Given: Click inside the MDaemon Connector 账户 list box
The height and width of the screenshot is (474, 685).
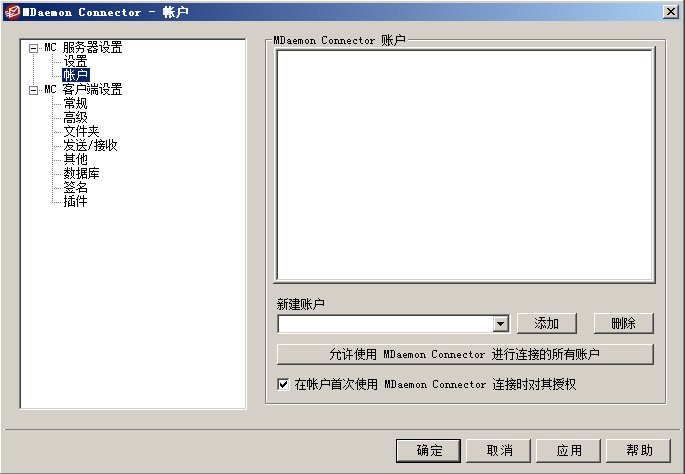Looking at the screenshot, I should tap(465, 166).
